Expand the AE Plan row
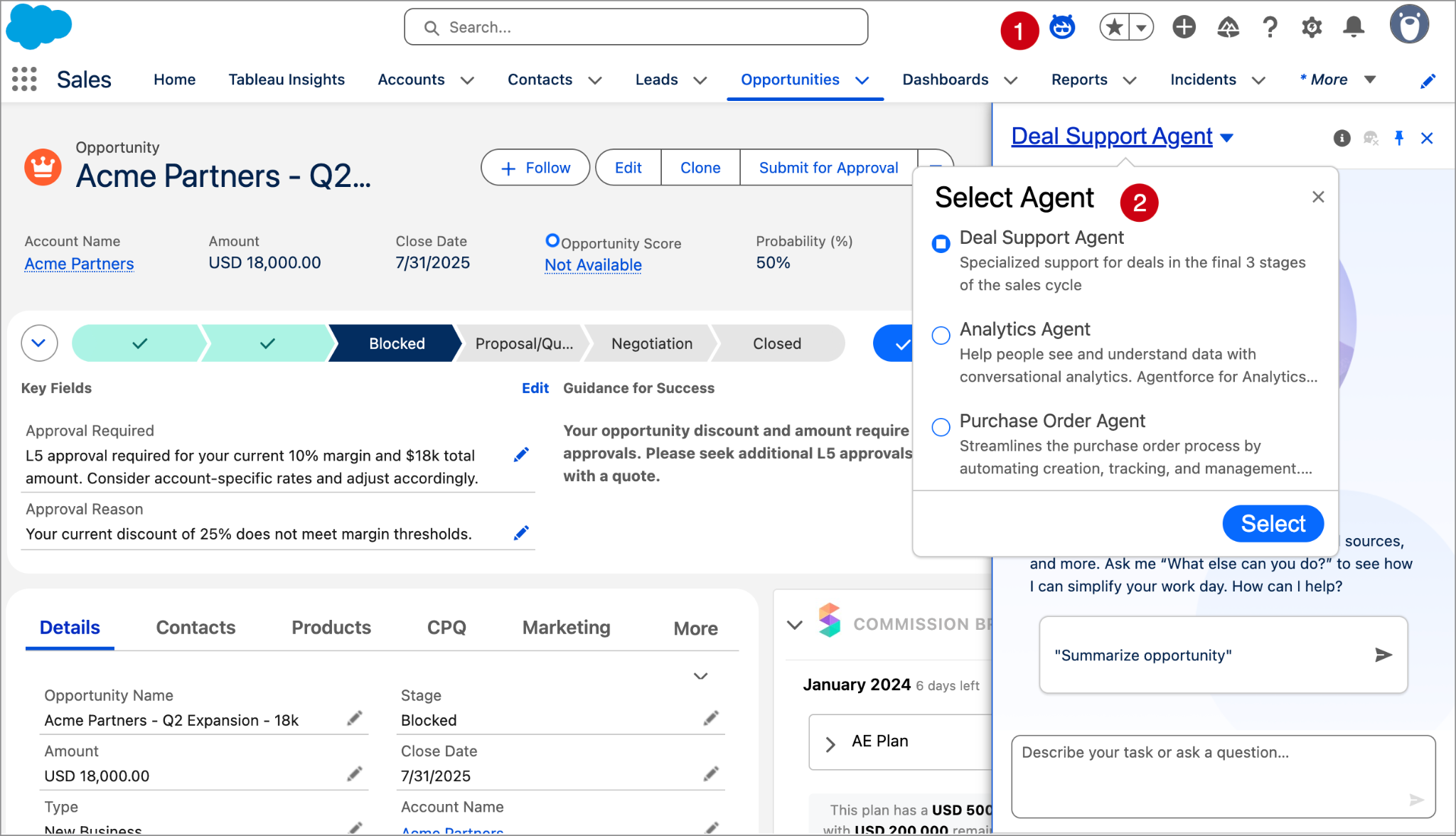Viewport: 1456px width, 836px height. (830, 744)
